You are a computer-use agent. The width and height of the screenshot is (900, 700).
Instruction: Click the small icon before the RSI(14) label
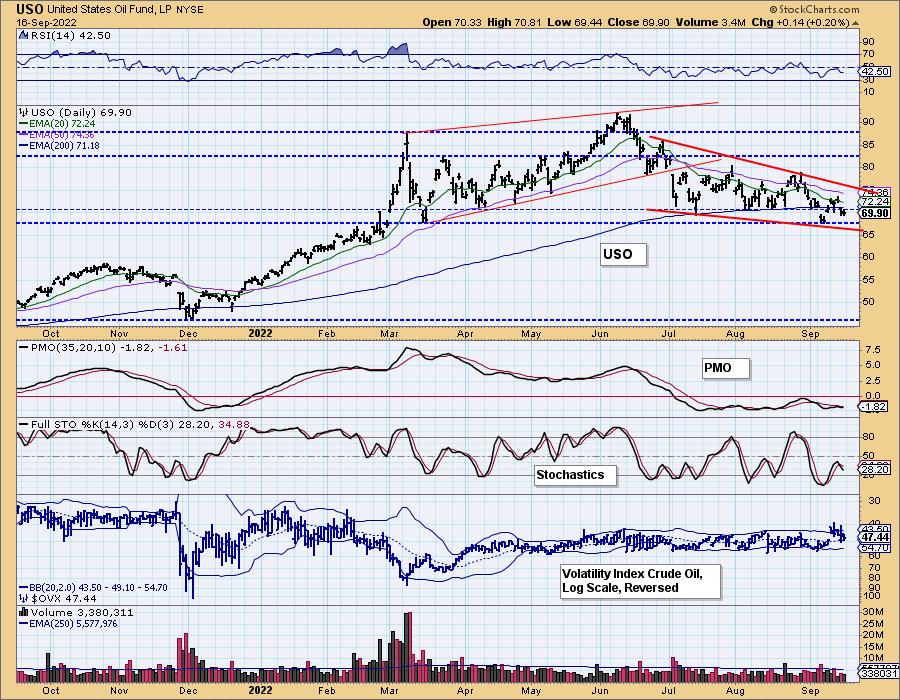[24, 36]
